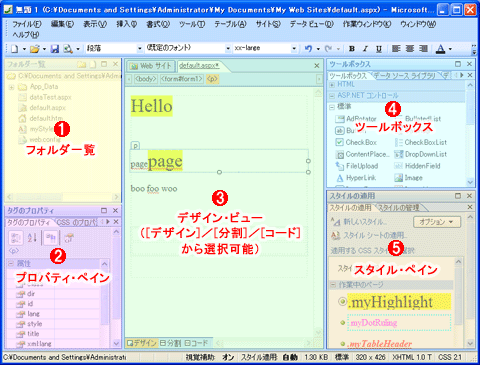Select the CheckBox control in toolbox
The height and width of the screenshot is (365, 480).
tap(357, 142)
